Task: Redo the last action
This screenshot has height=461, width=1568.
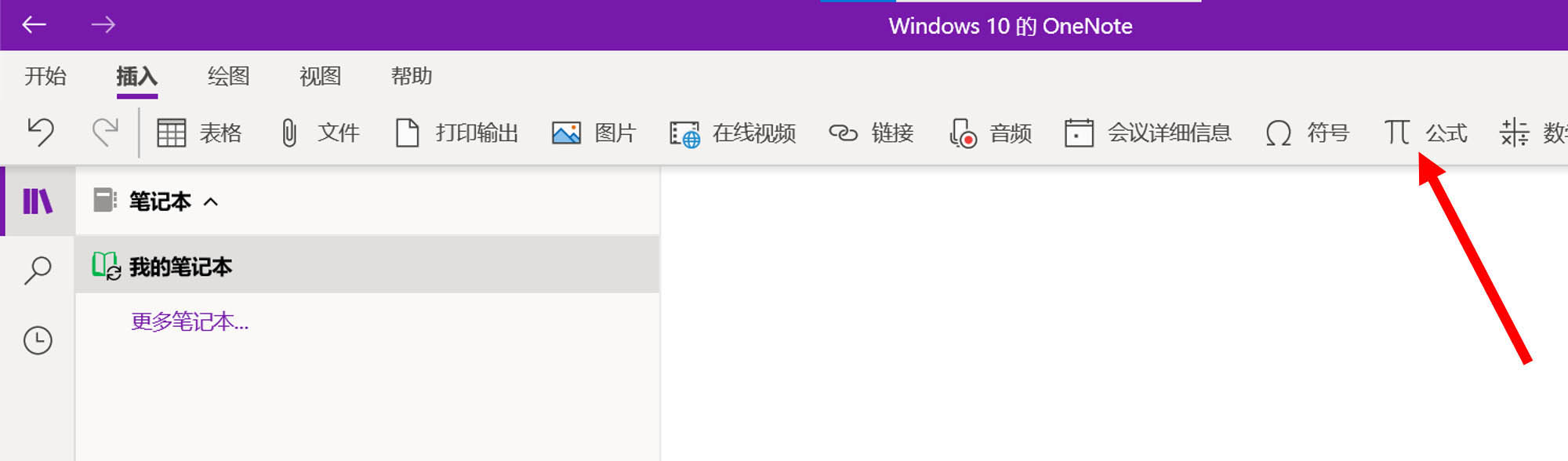Action: [x=105, y=132]
